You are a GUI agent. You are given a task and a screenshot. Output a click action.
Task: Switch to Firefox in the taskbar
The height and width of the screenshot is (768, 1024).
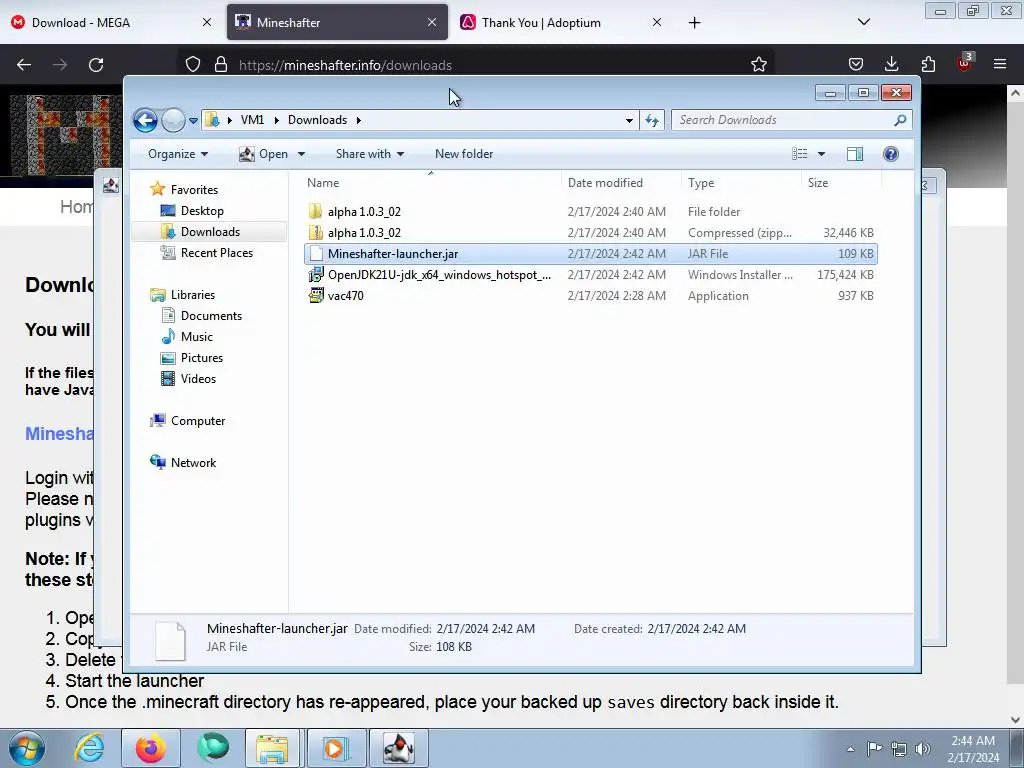[x=151, y=748]
